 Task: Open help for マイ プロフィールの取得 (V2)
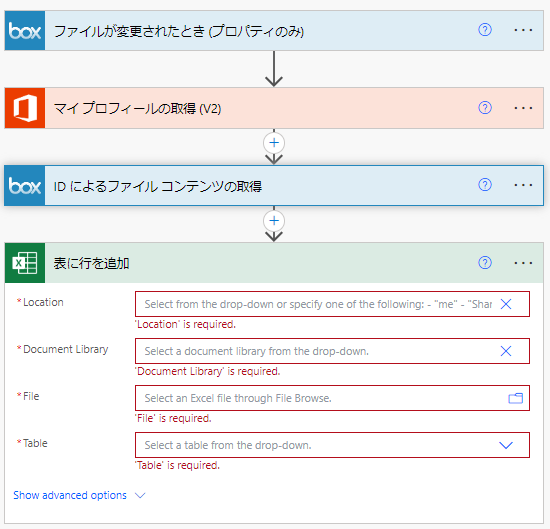pos(485,108)
